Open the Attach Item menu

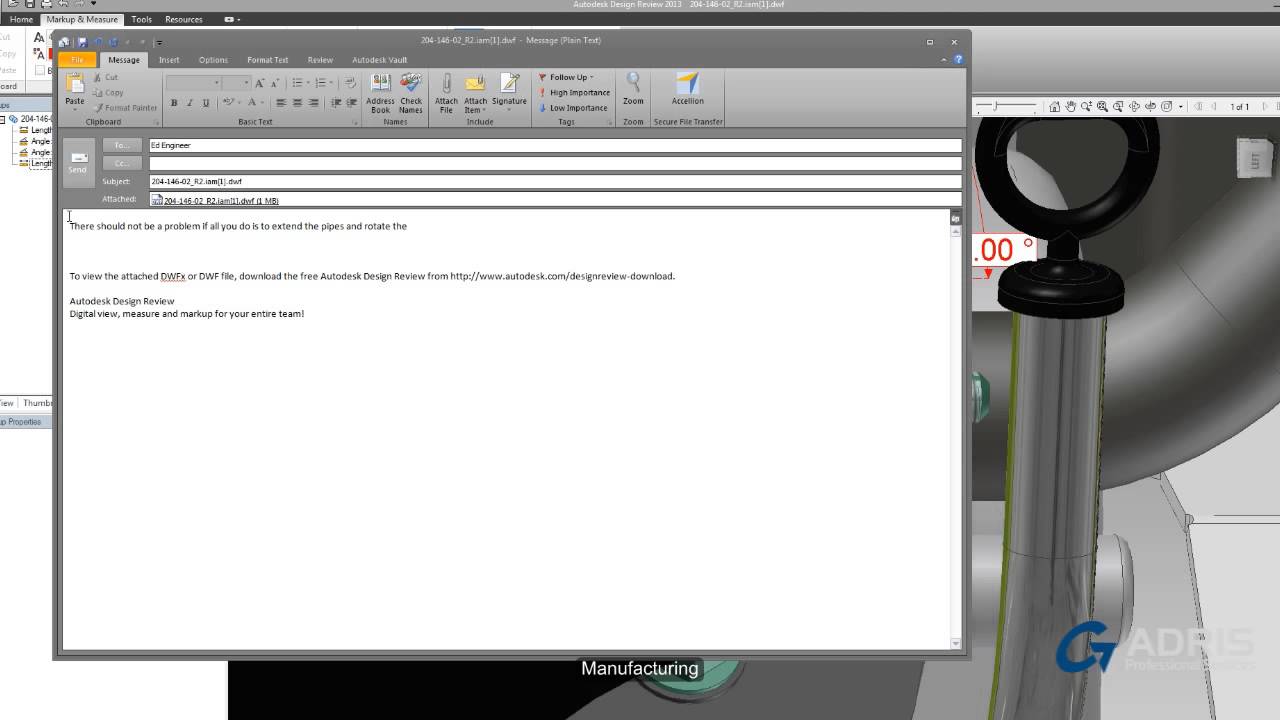click(x=475, y=93)
